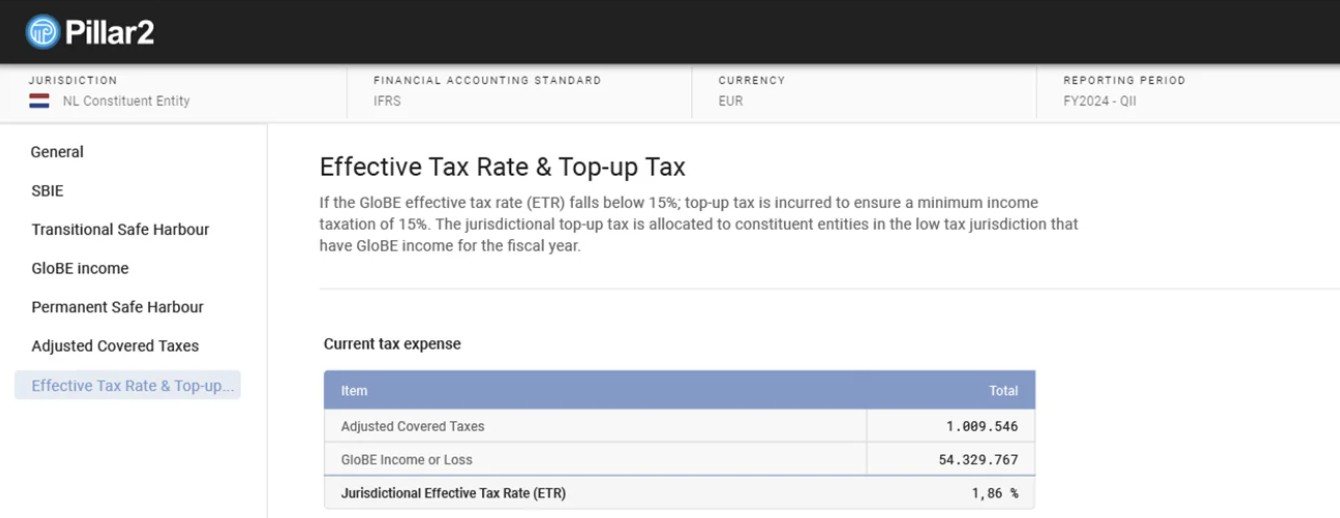Click the JURISDICTION header label

(x=73, y=80)
